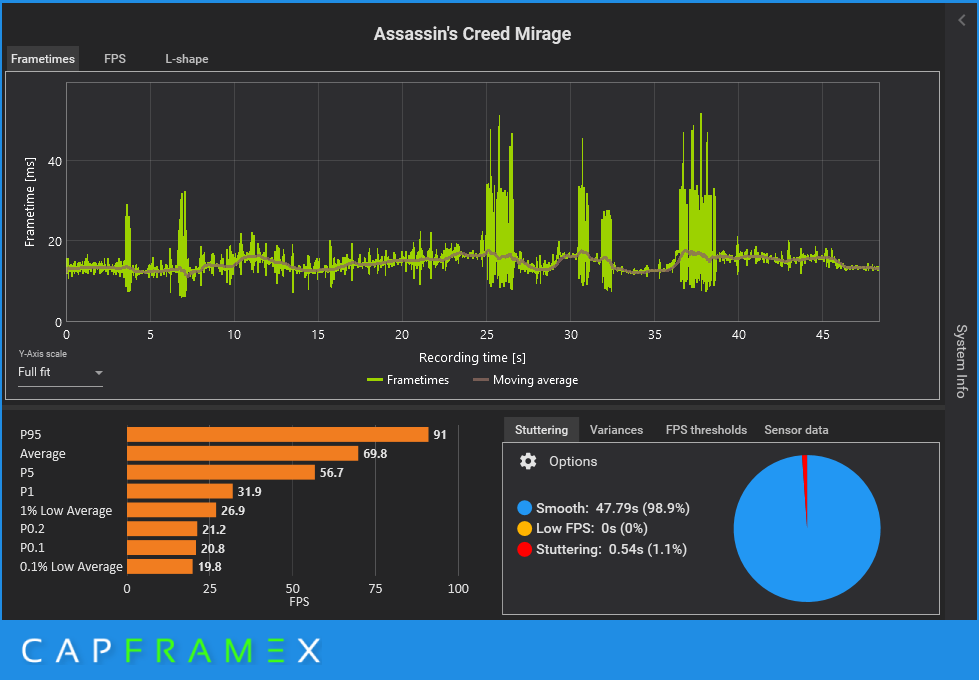979x680 pixels.
Task: Collapse the System Info side panel arrow
Action: pyautogui.click(x=962, y=21)
